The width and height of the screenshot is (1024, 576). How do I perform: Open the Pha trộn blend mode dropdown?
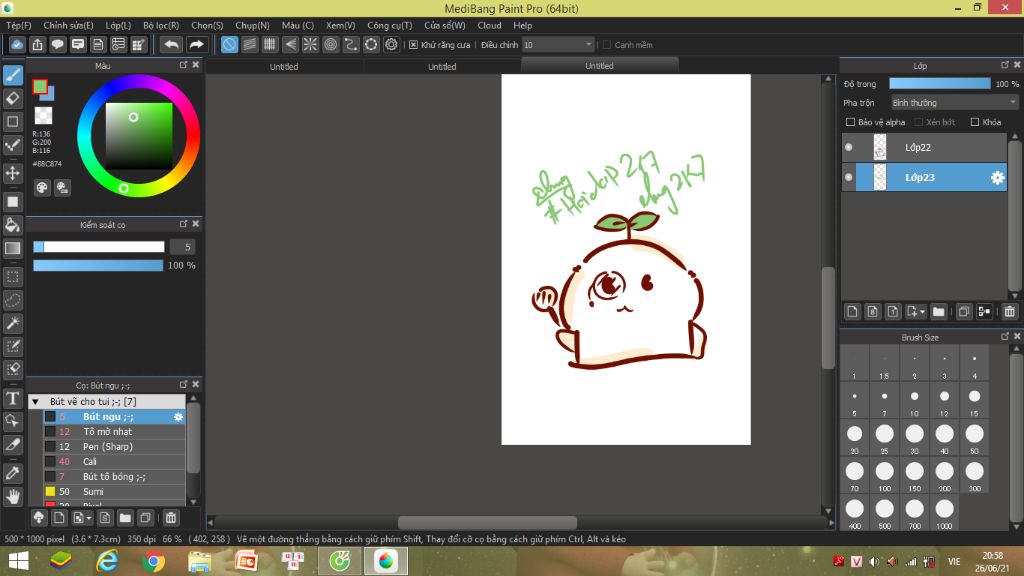[x=954, y=103]
